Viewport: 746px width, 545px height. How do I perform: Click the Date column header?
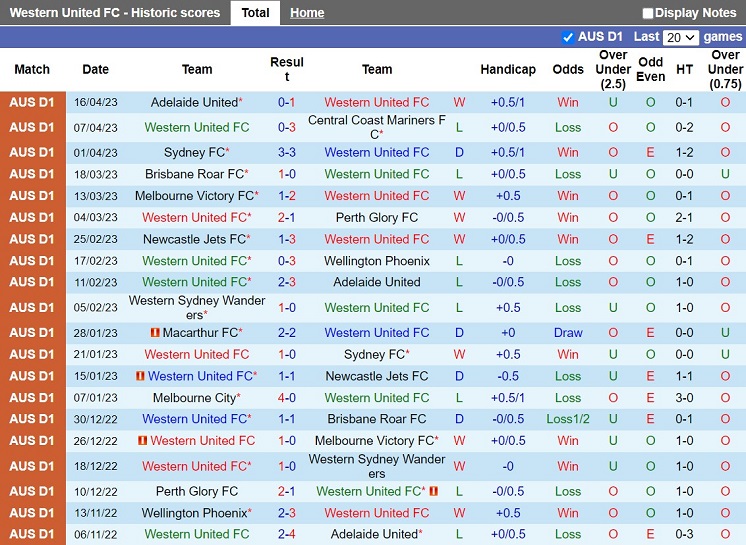click(x=95, y=69)
